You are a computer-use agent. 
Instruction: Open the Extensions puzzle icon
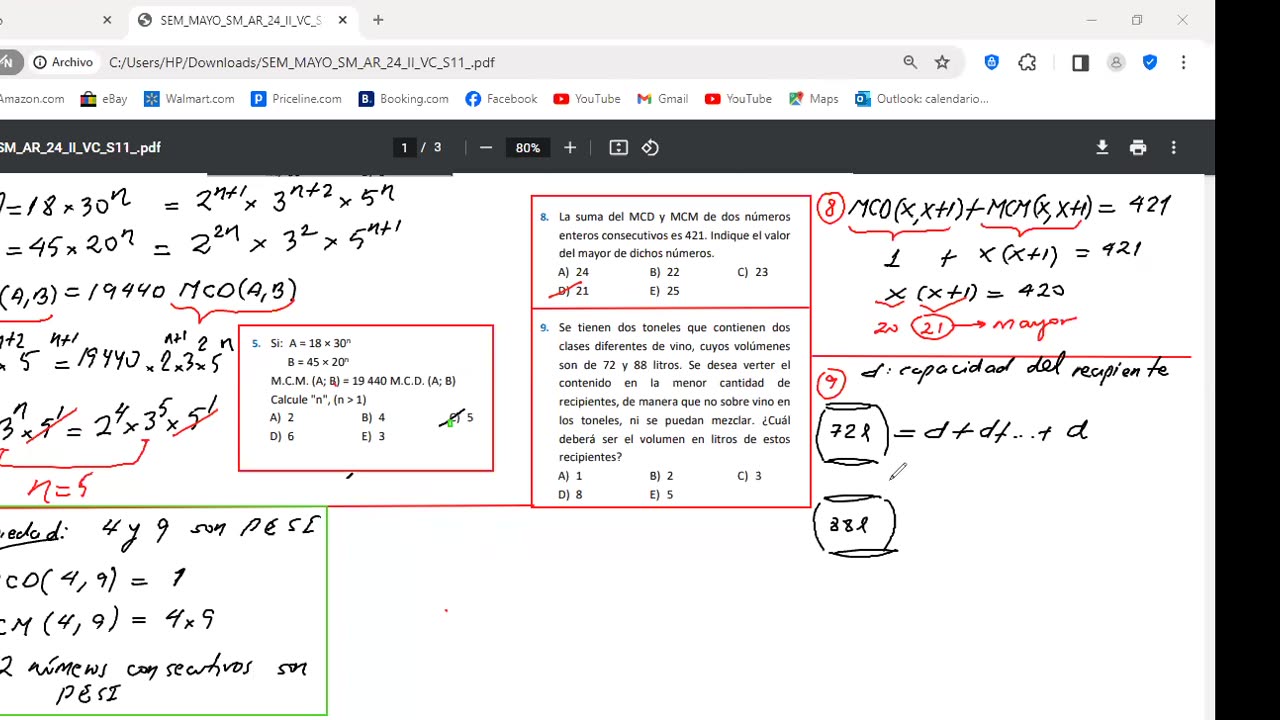1027,62
